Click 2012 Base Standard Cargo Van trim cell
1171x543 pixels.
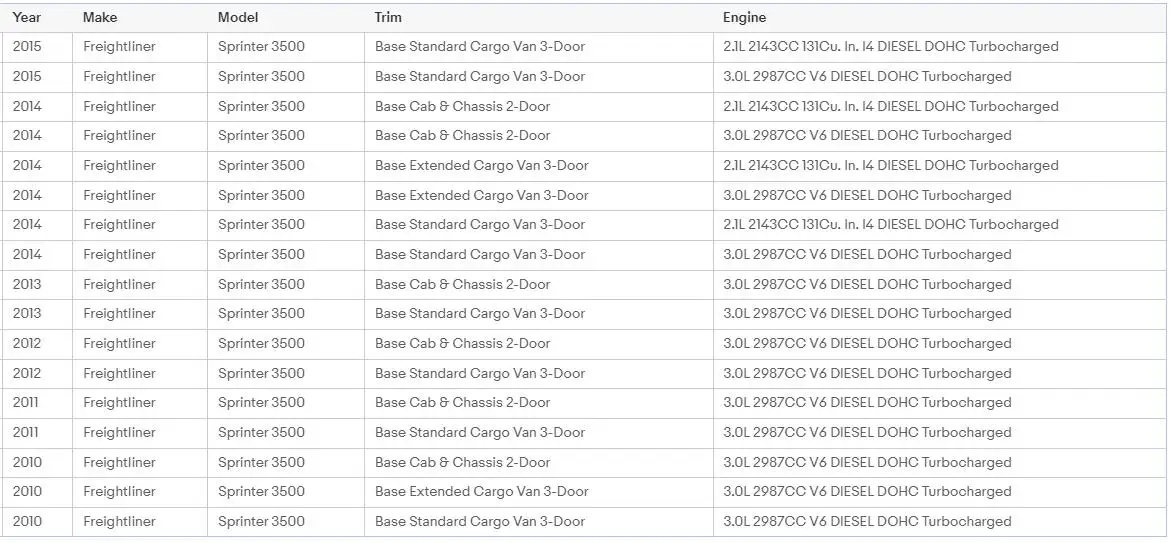click(480, 373)
